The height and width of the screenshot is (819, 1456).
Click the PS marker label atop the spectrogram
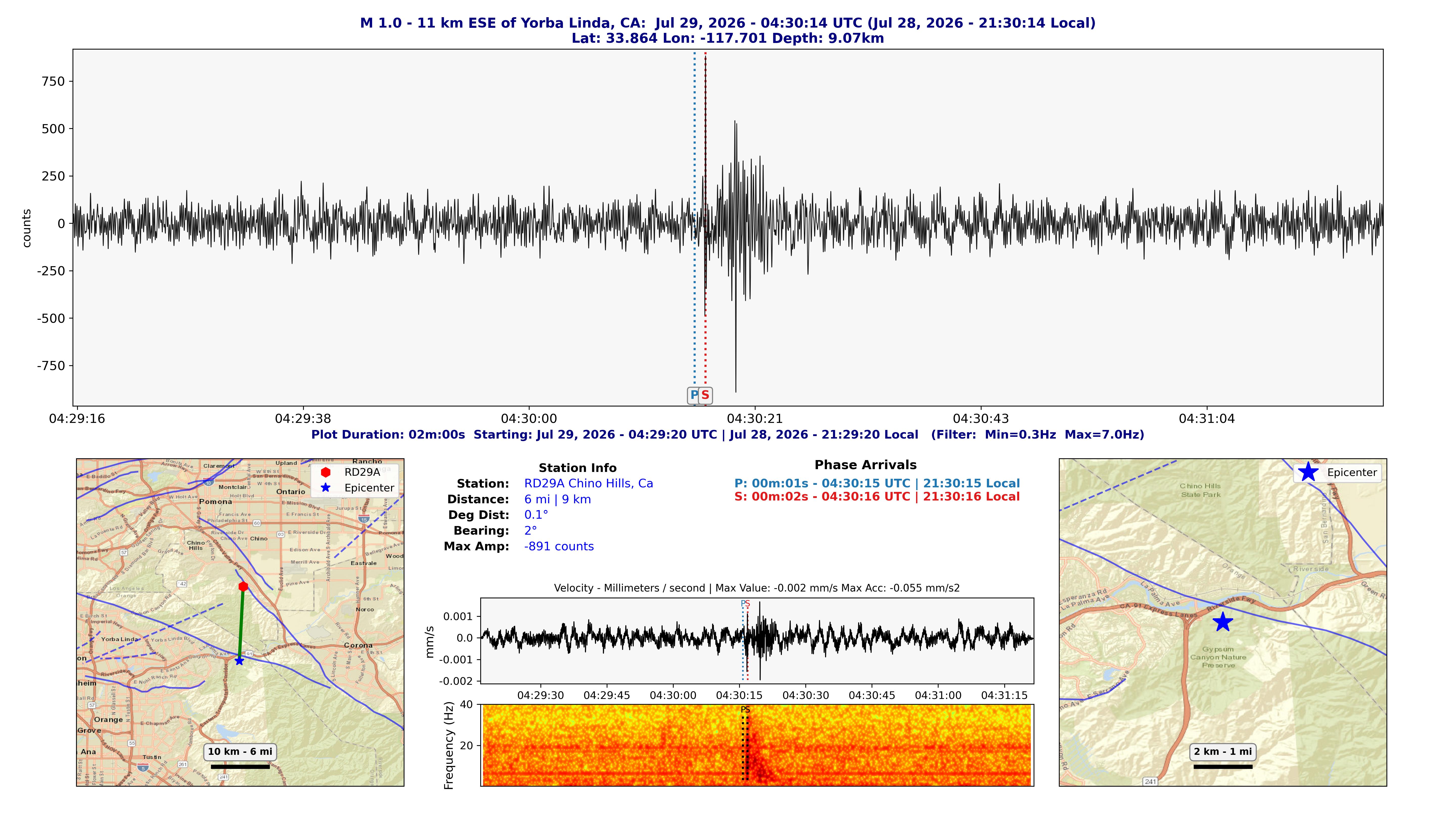pyautogui.click(x=745, y=710)
